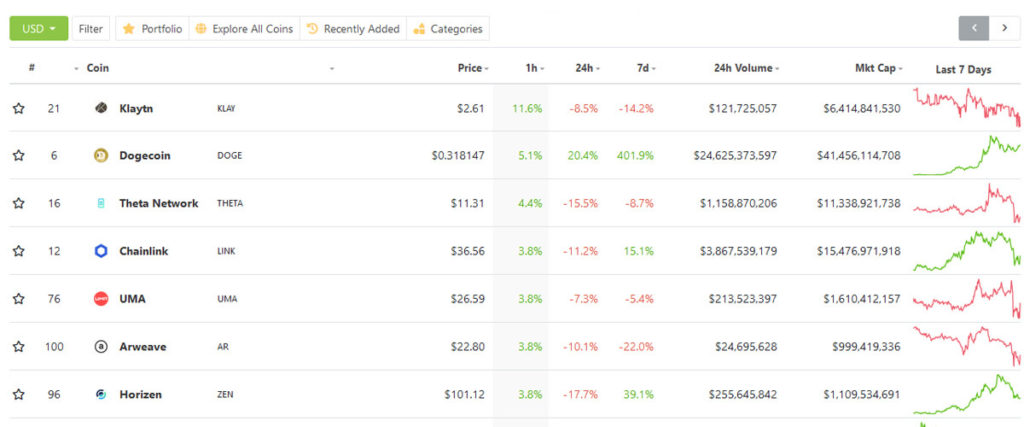
Task: Open Explore All Coins tab
Action: point(244,29)
